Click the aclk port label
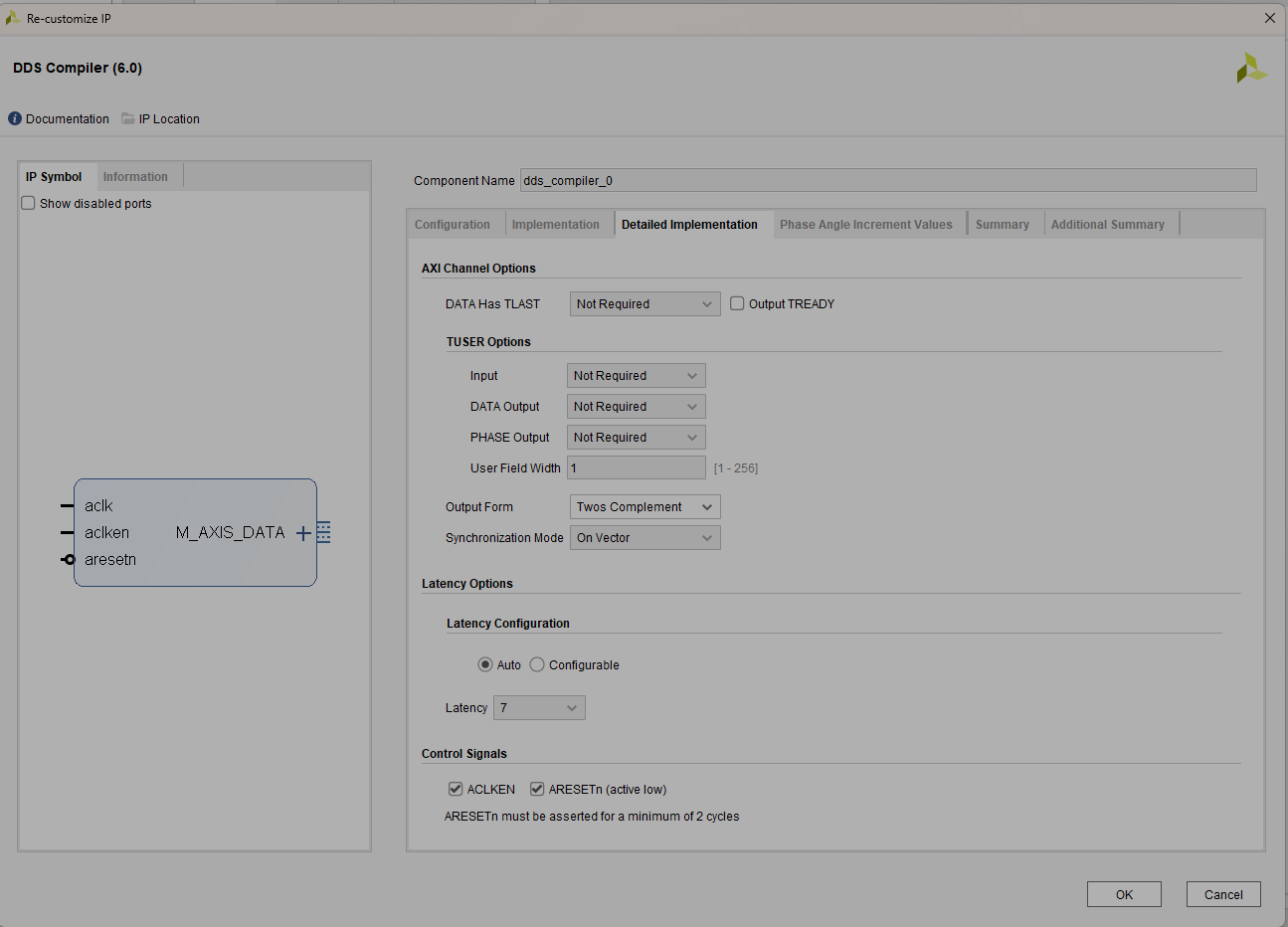Viewport: 1288px width, 927px height. (98, 506)
